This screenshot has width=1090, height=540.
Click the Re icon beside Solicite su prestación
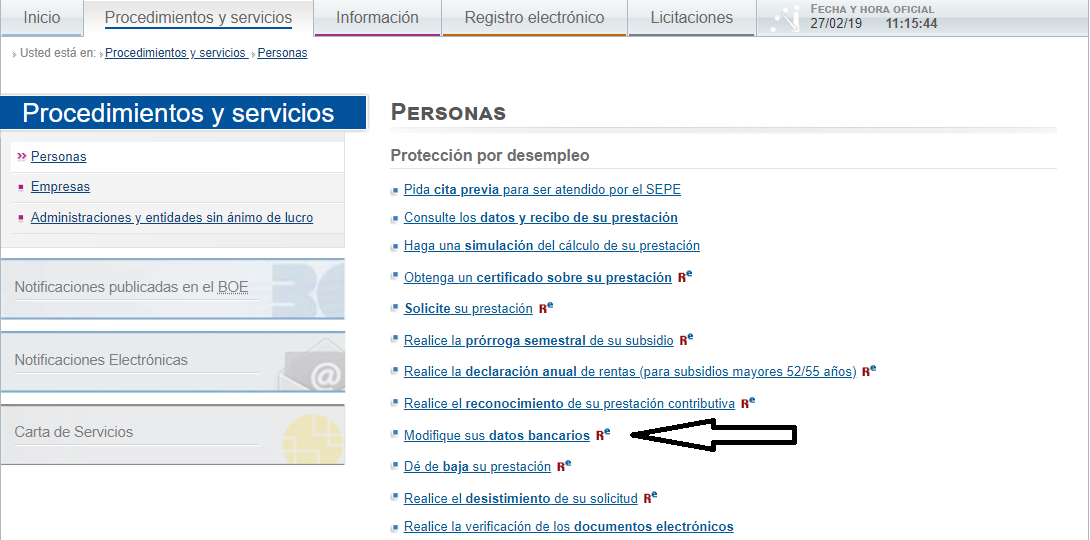click(546, 308)
